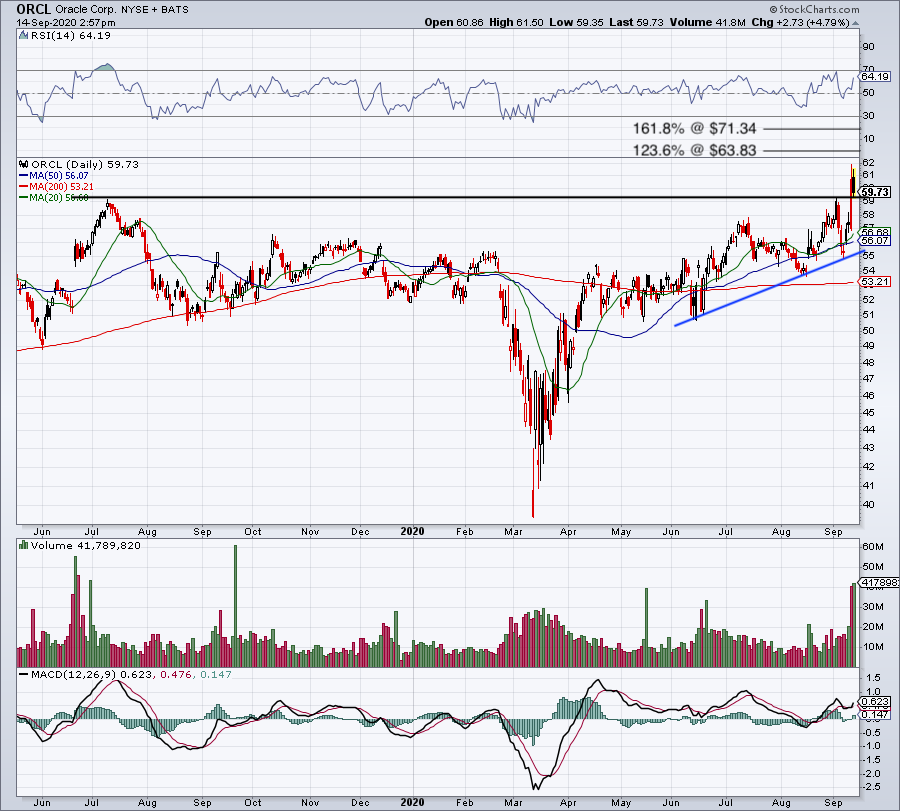Click the candlestick icon beside ORCL (Daily)

click(24, 164)
